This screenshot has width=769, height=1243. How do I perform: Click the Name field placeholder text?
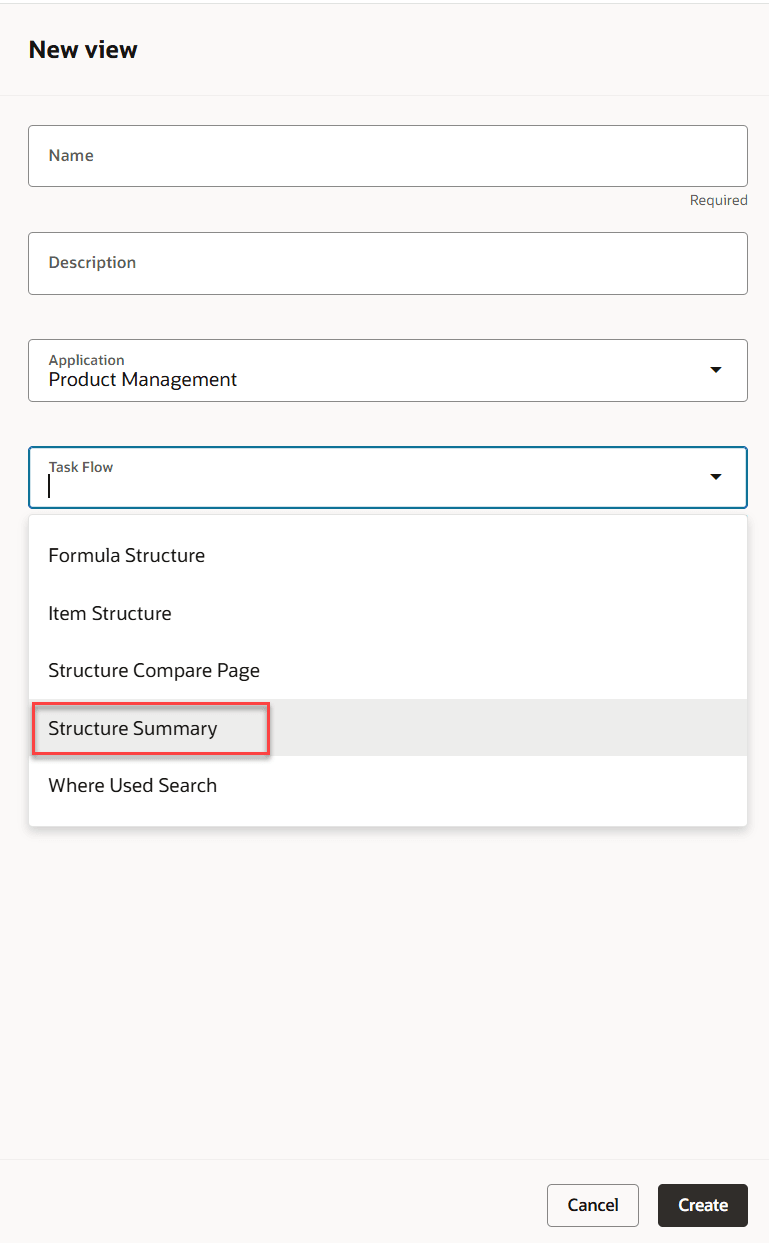[71, 155]
